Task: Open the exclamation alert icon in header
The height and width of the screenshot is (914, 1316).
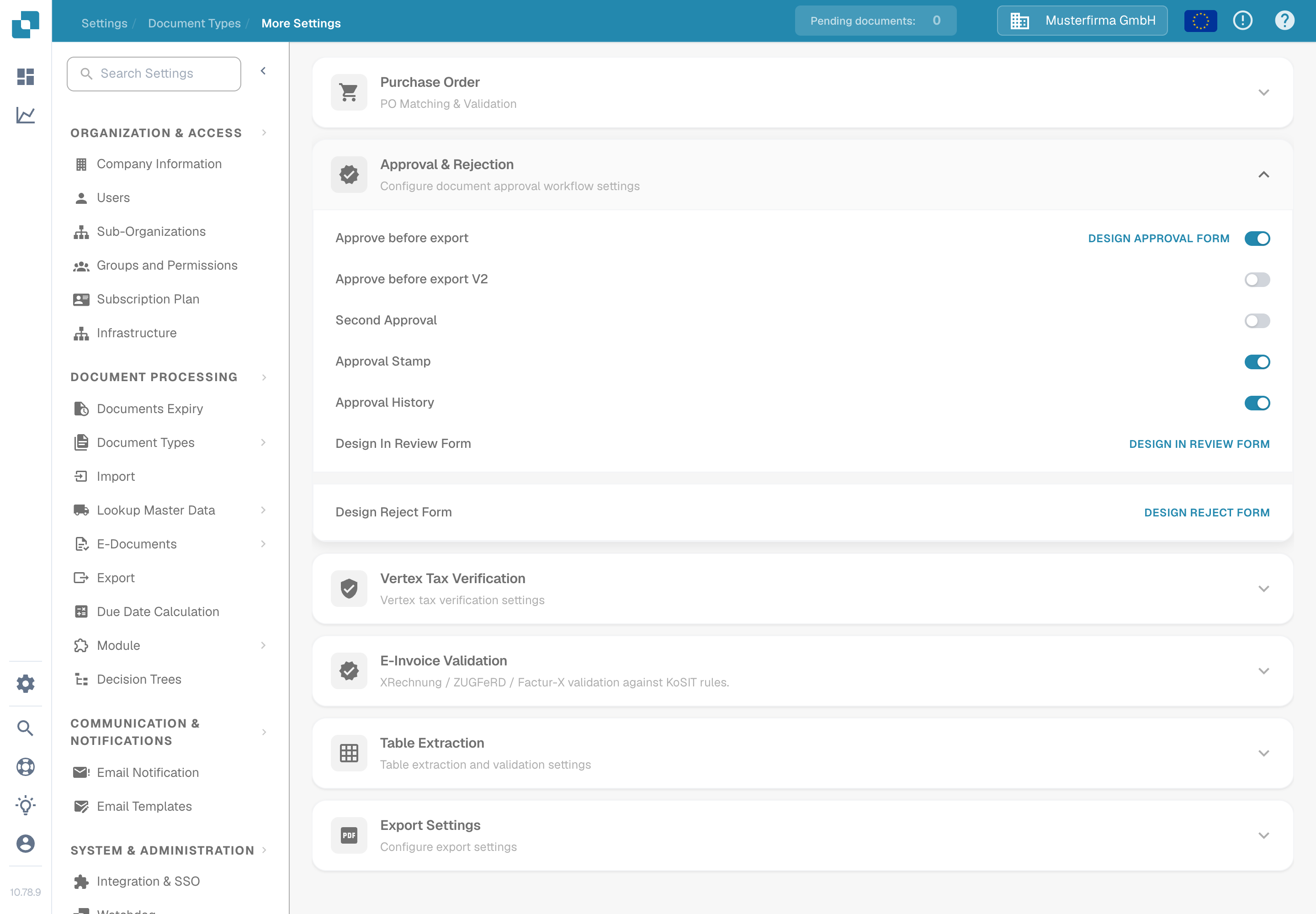Action: (1243, 21)
